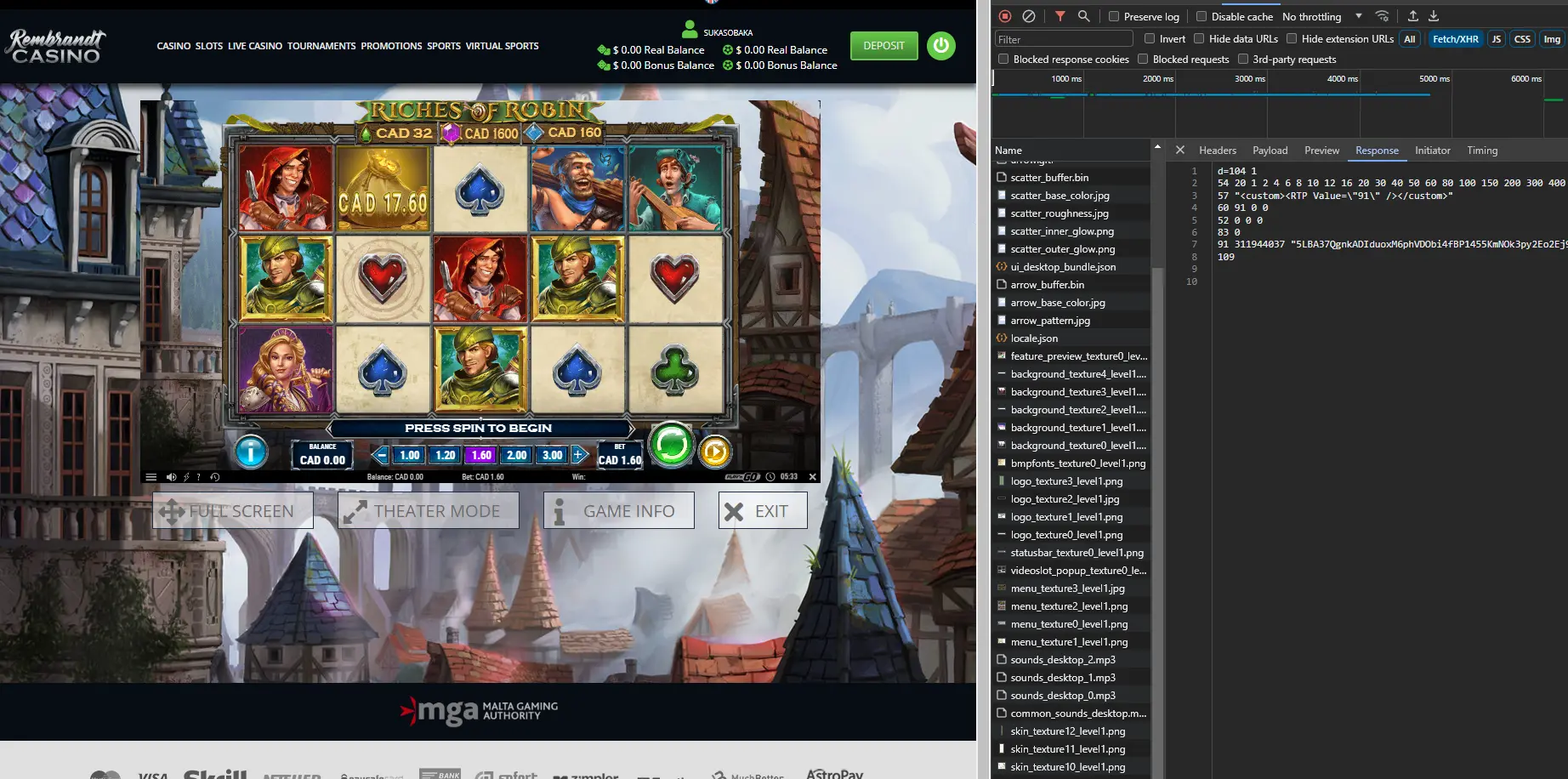The width and height of the screenshot is (1568, 779).
Task: Select bet amount 1.00
Action: click(x=410, y=455)
